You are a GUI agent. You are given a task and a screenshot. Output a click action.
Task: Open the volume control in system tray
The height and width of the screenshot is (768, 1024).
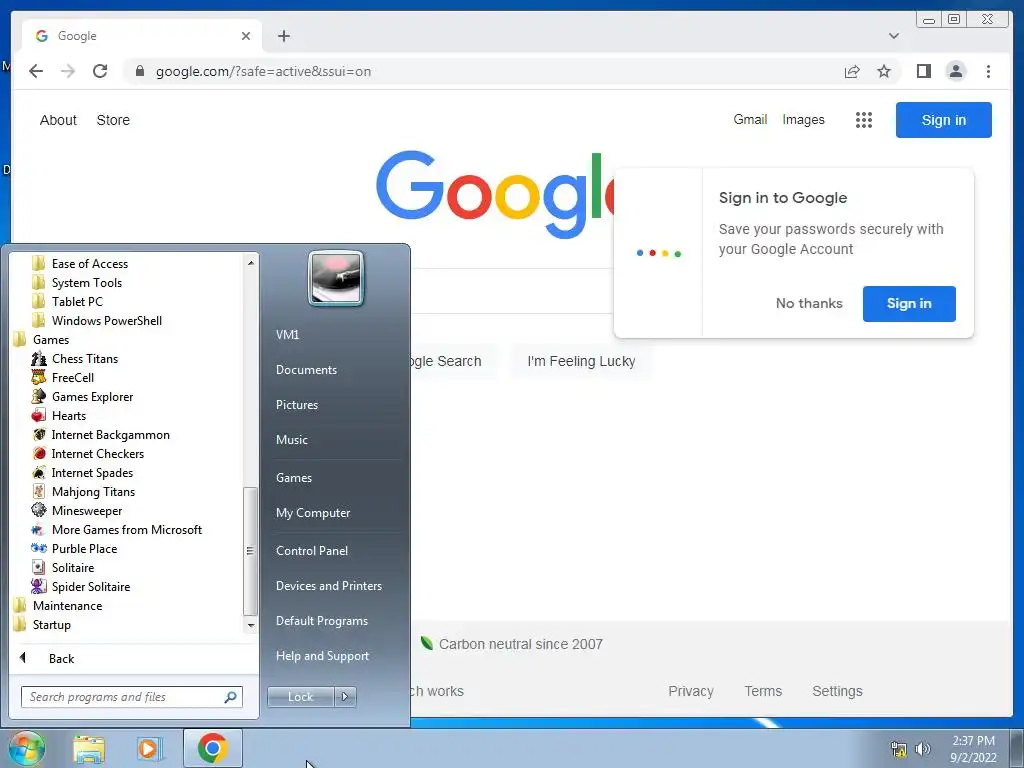coord(923,749)
